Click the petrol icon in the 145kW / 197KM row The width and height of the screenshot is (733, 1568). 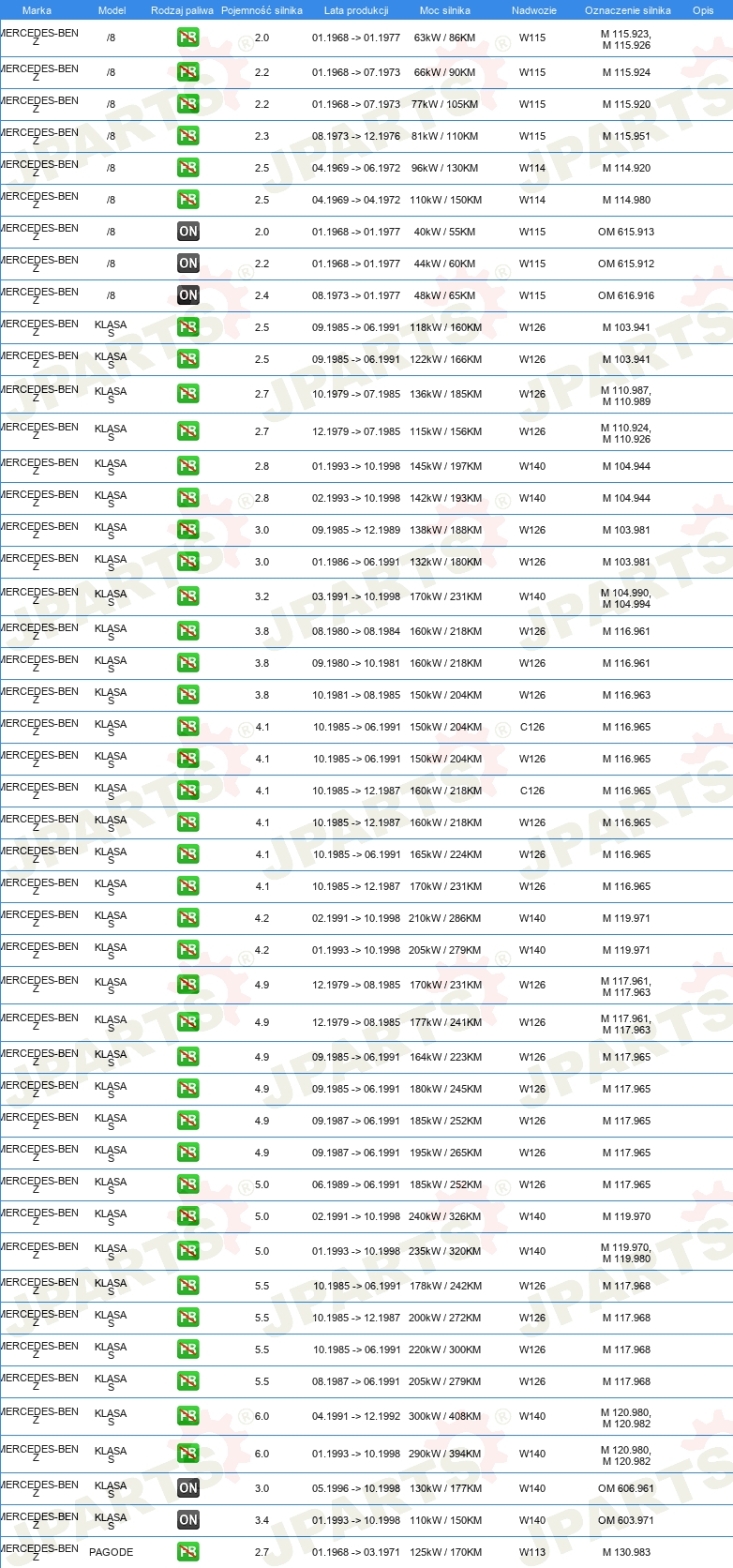tap(188, 466)
